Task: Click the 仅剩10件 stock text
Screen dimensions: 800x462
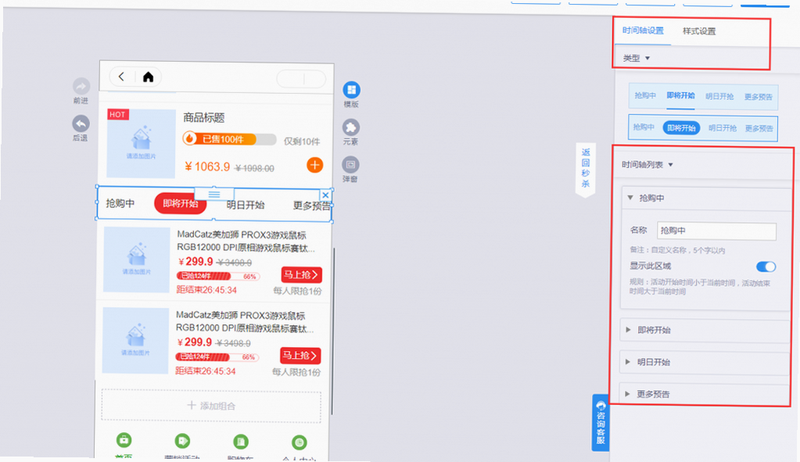Action: [x=302, y=142]
